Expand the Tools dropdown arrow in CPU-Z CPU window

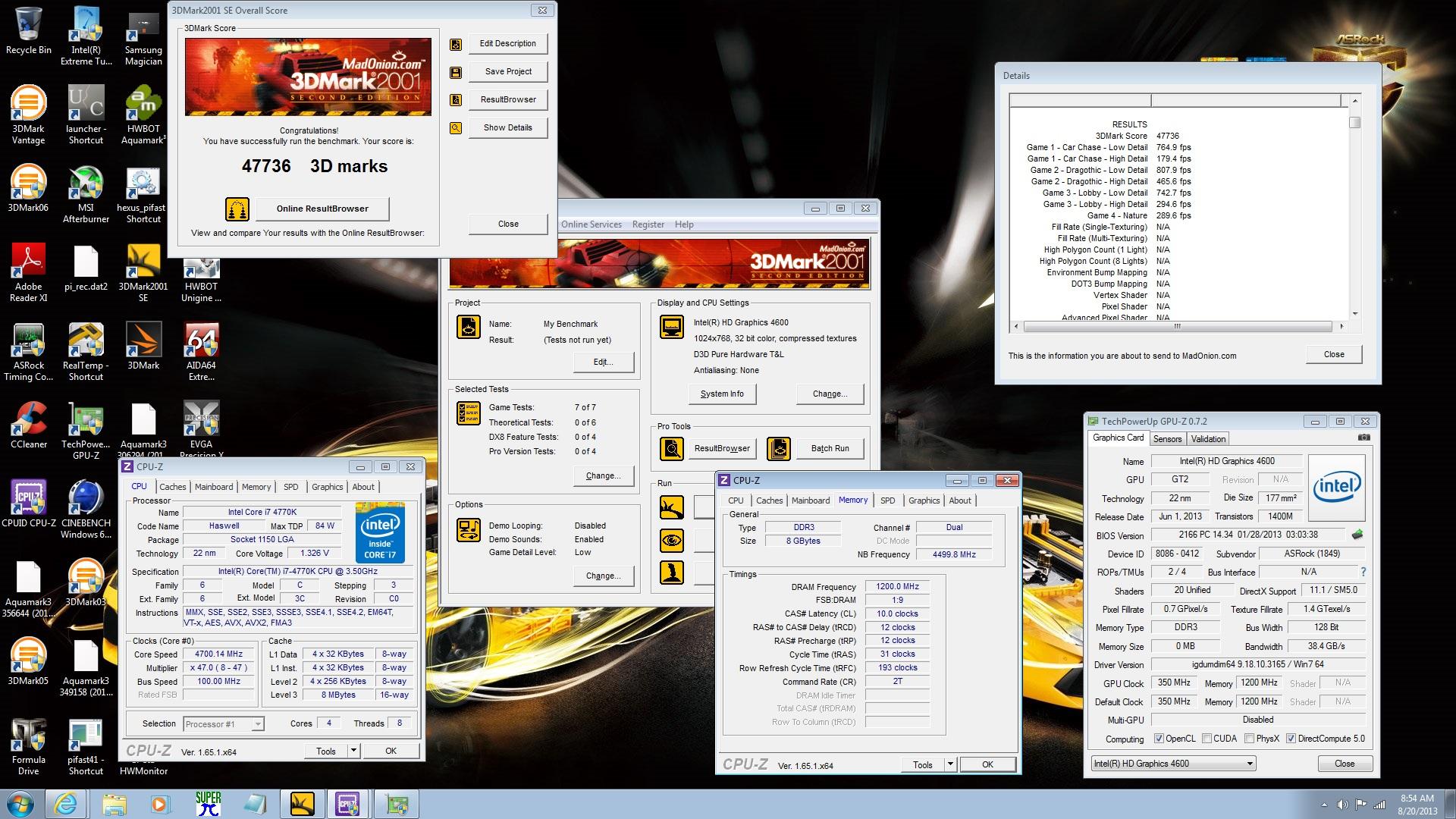pos(353,751)
